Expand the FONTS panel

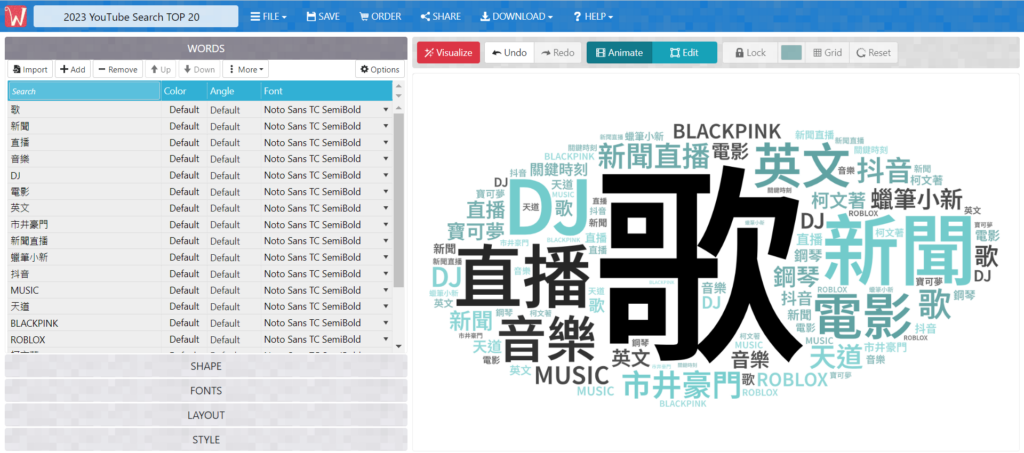coord(206,391)
